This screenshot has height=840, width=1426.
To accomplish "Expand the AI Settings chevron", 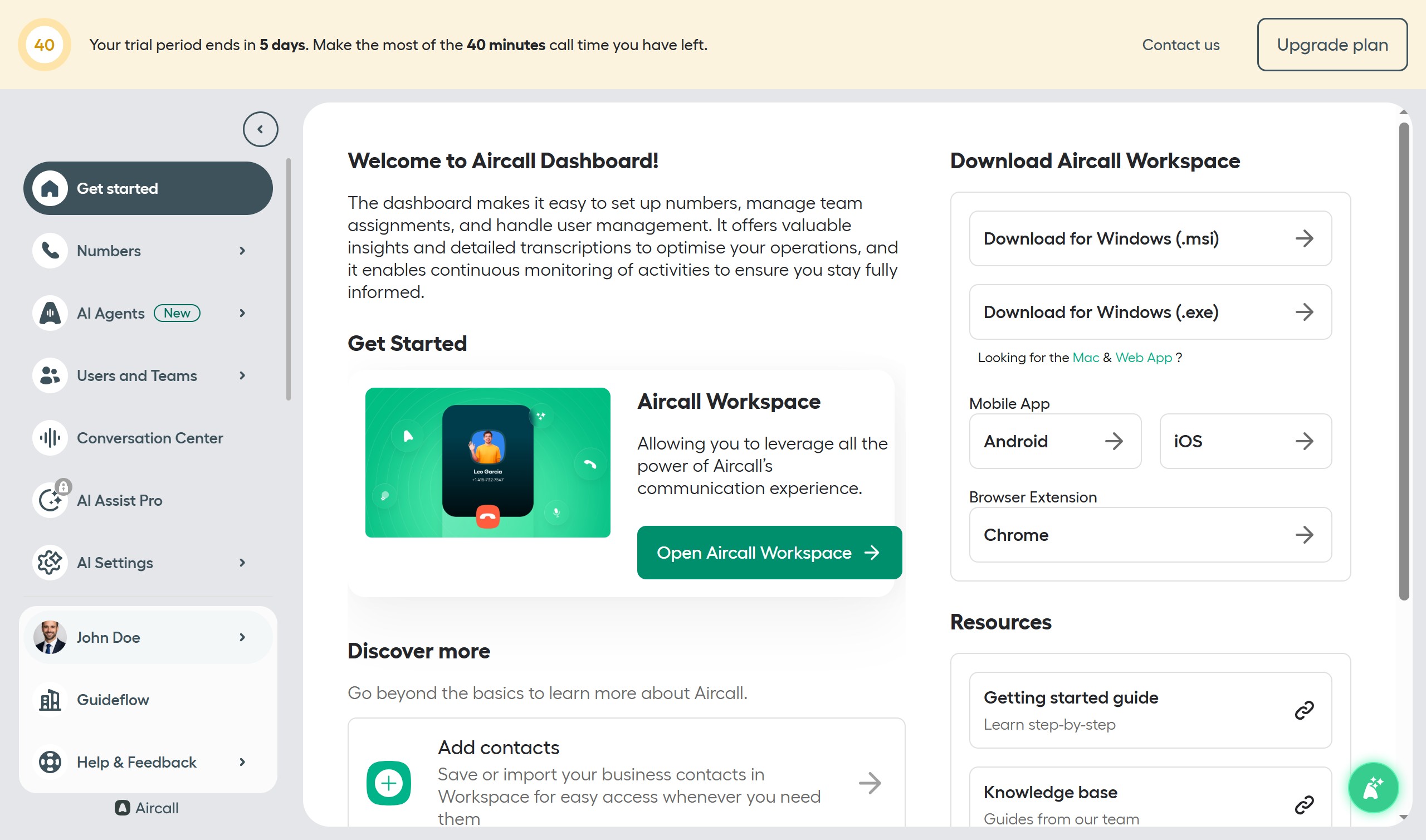I will tap(242, 562).
